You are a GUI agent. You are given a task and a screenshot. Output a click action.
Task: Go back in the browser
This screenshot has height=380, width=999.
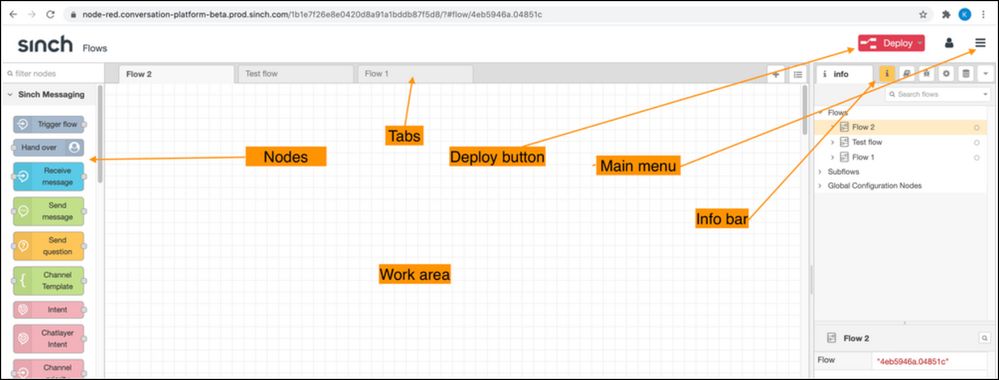point(13,13)
